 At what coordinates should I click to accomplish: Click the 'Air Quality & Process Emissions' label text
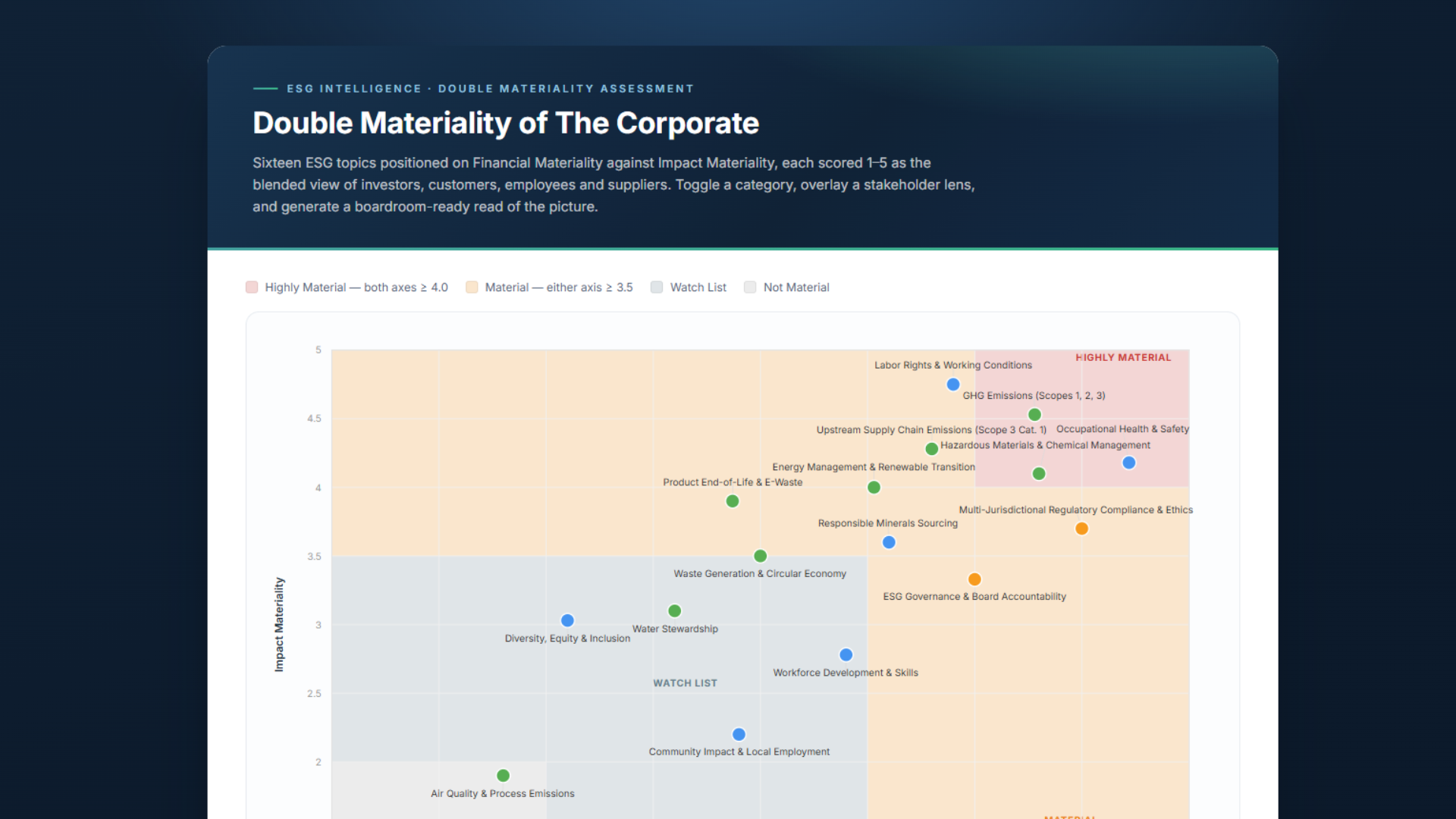[x=503, y=794]
